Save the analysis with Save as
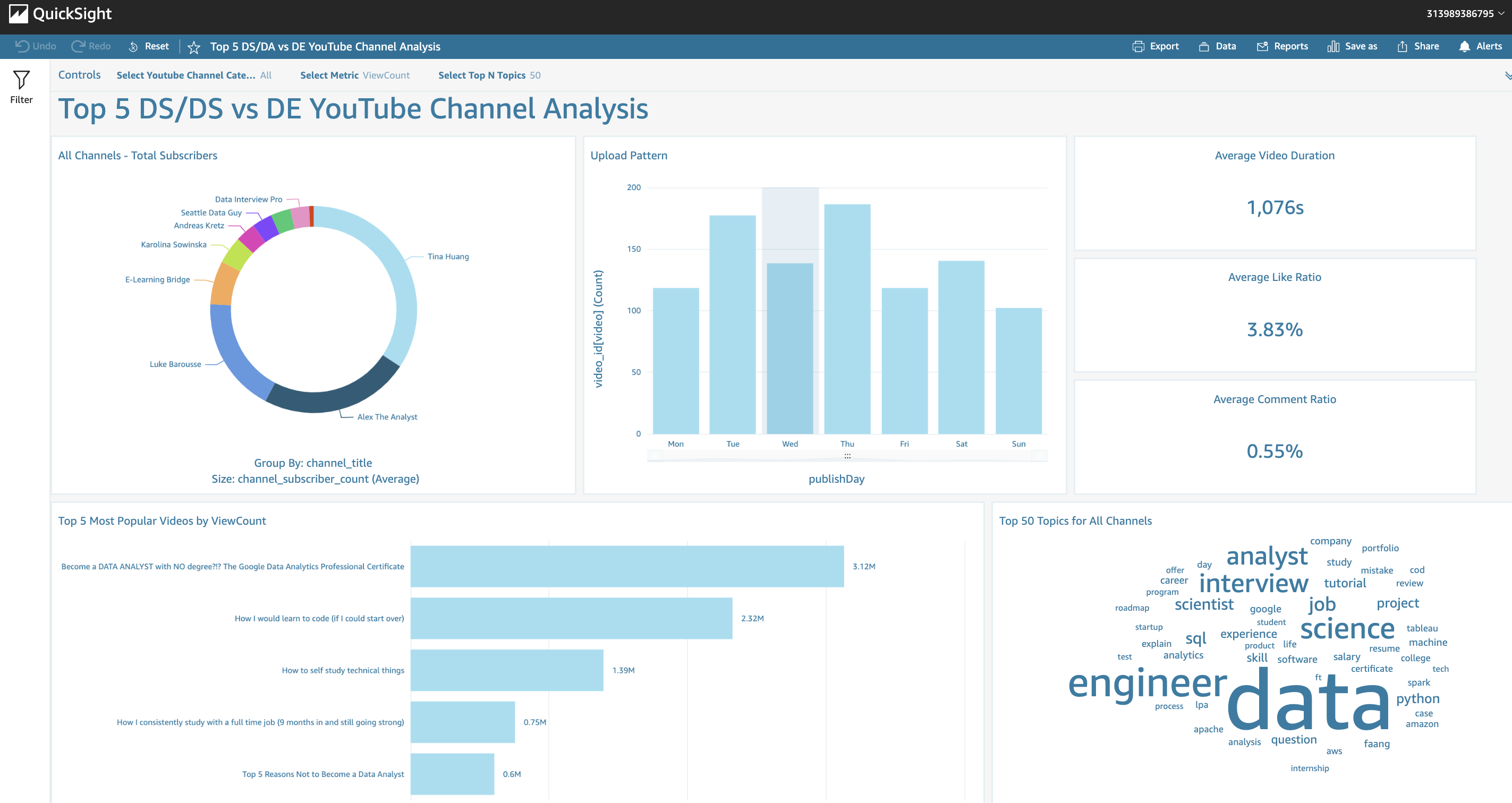Screen dimensions: 1512x803 pyautogui.click(x=1352, y=46)
